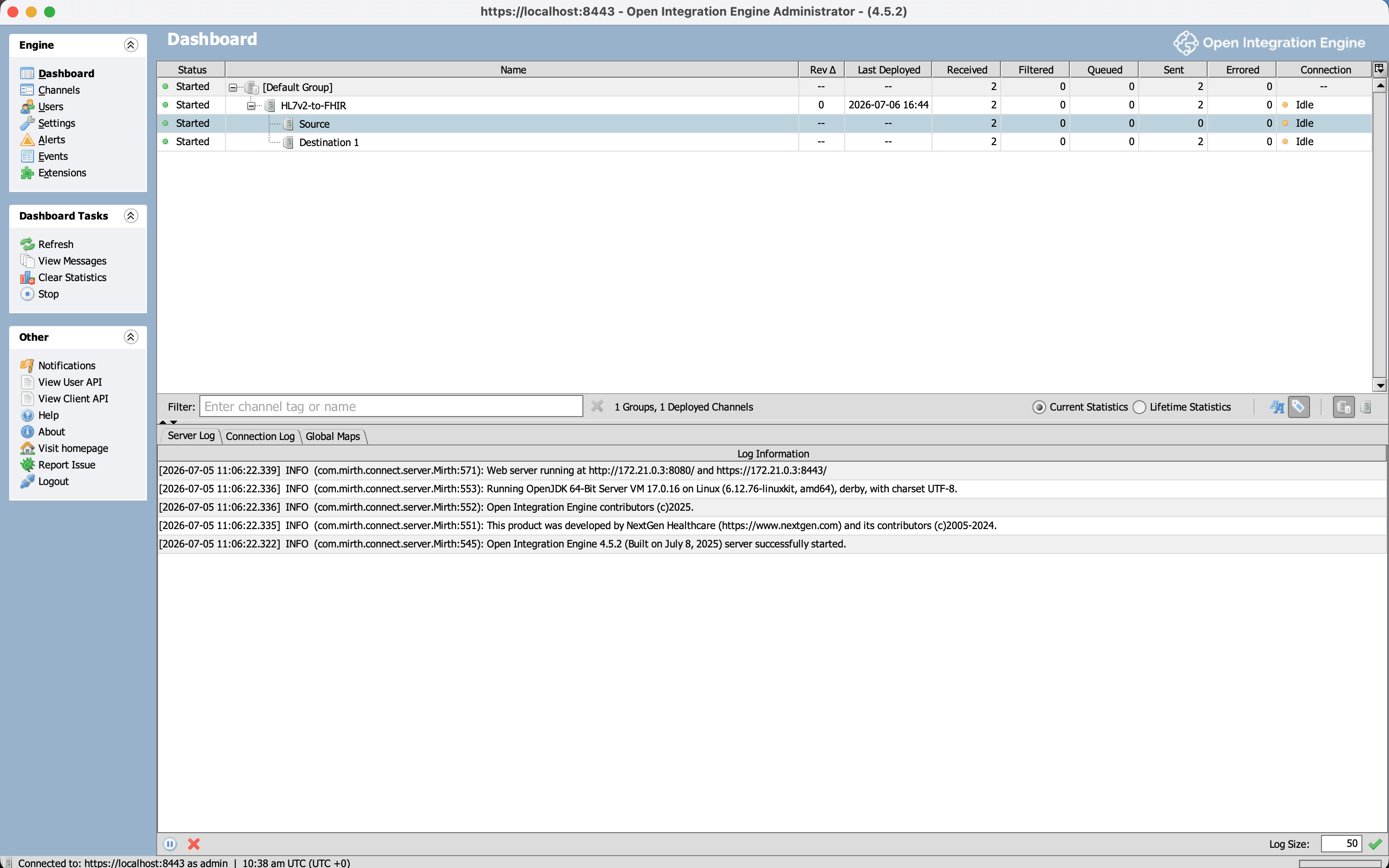Toggle text mode tag display icon
The image size is (1389, 868).
(1276, 407)
